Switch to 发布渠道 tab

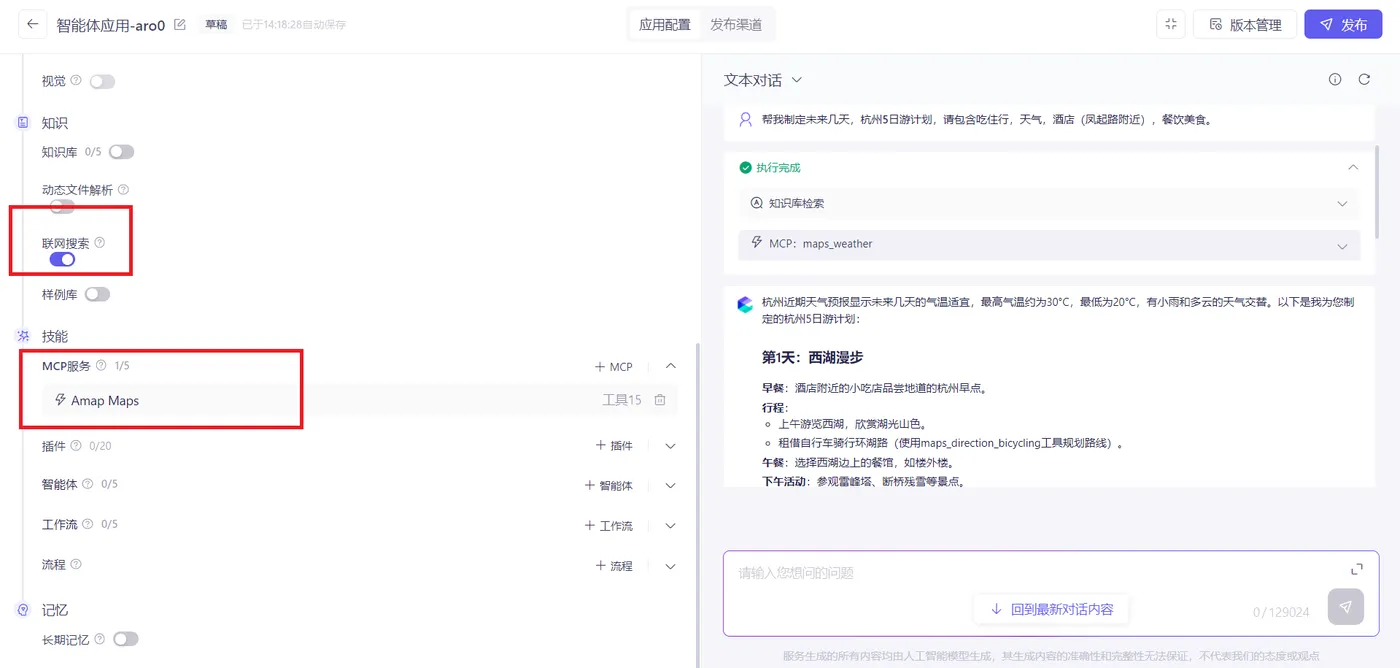click(x=736, y=25)
